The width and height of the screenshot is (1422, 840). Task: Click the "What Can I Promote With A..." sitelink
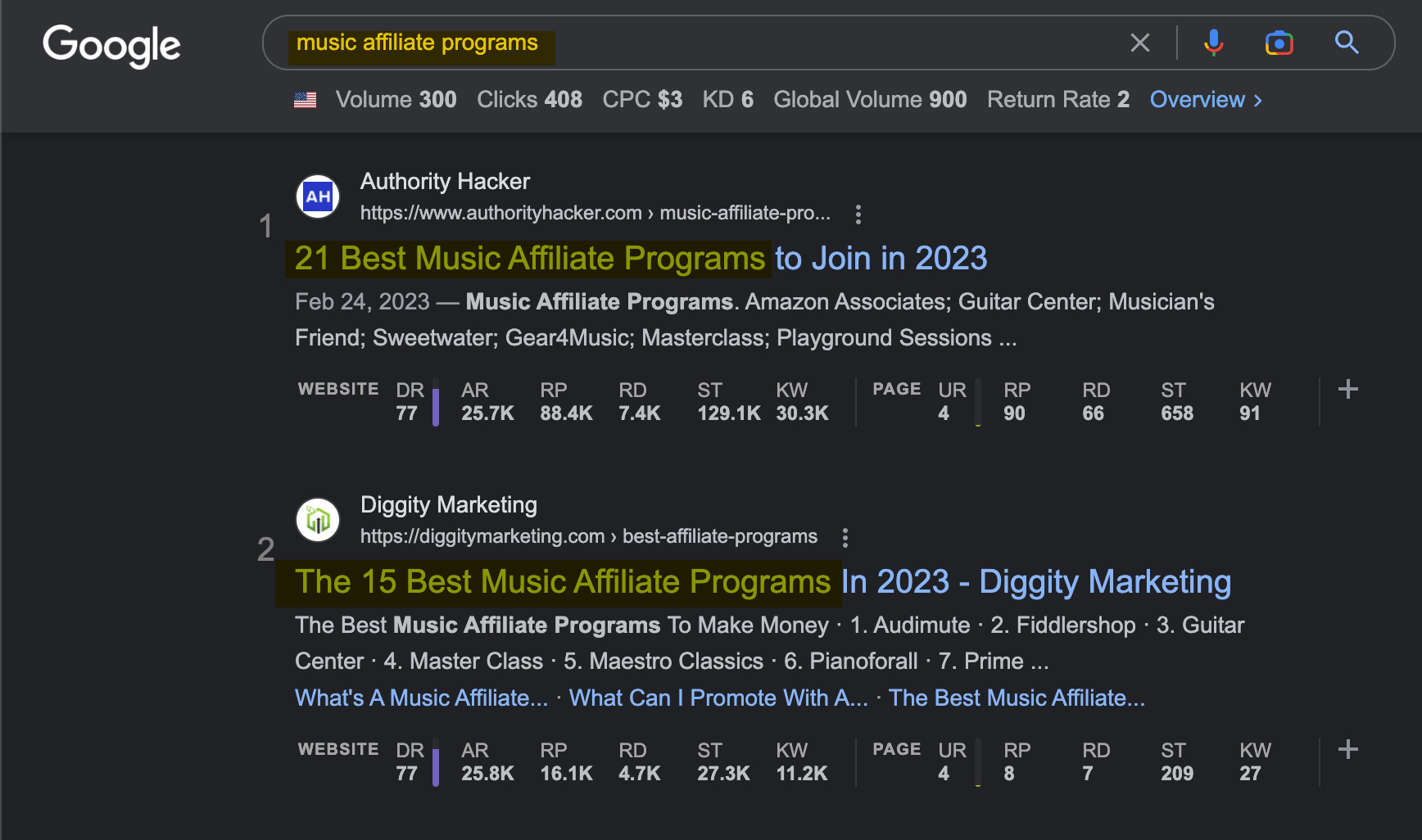[717, 698]
